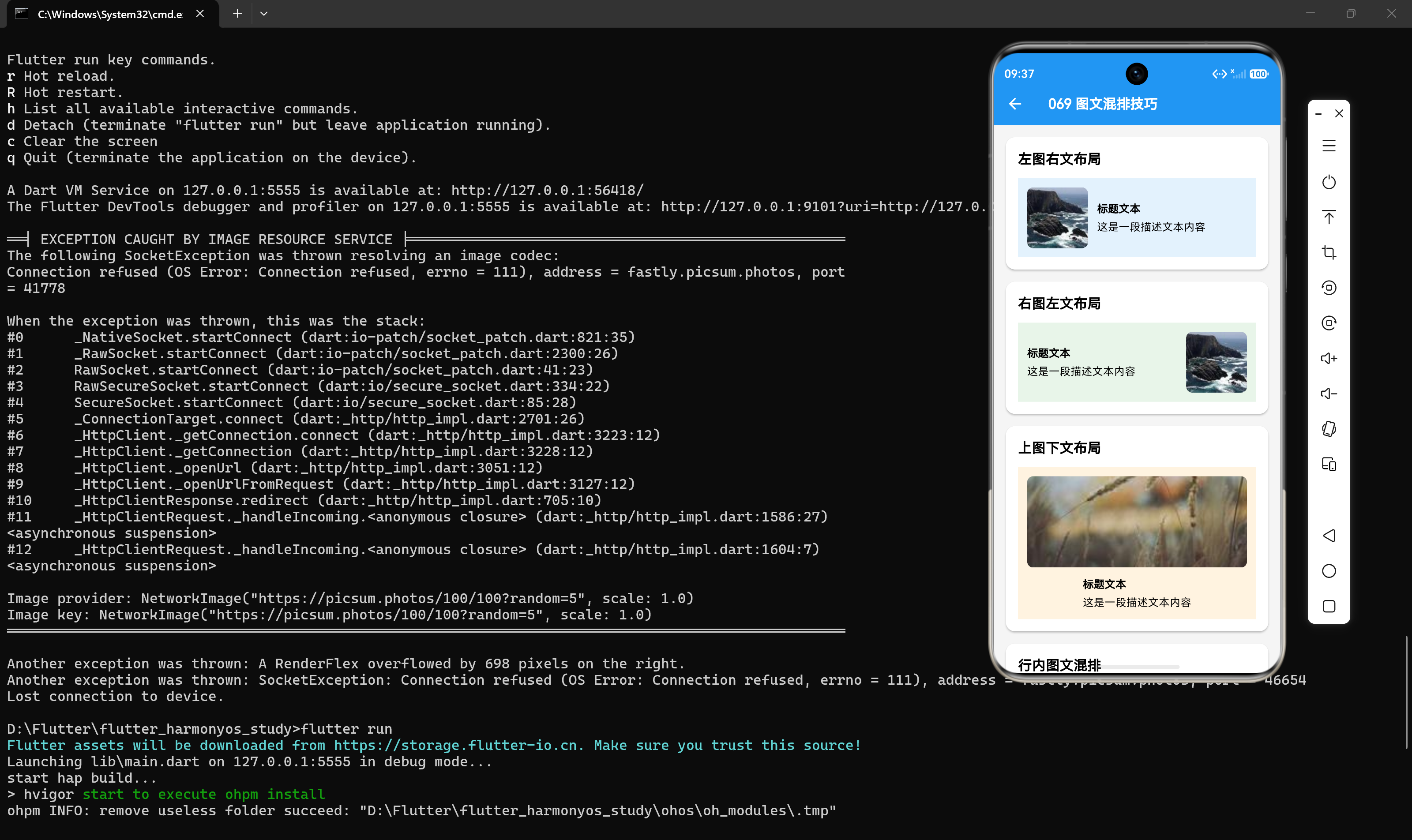This screenshot has height=840, width=1412.
Task: Click the emulator back triangle navigation button
Action: 1329,536
